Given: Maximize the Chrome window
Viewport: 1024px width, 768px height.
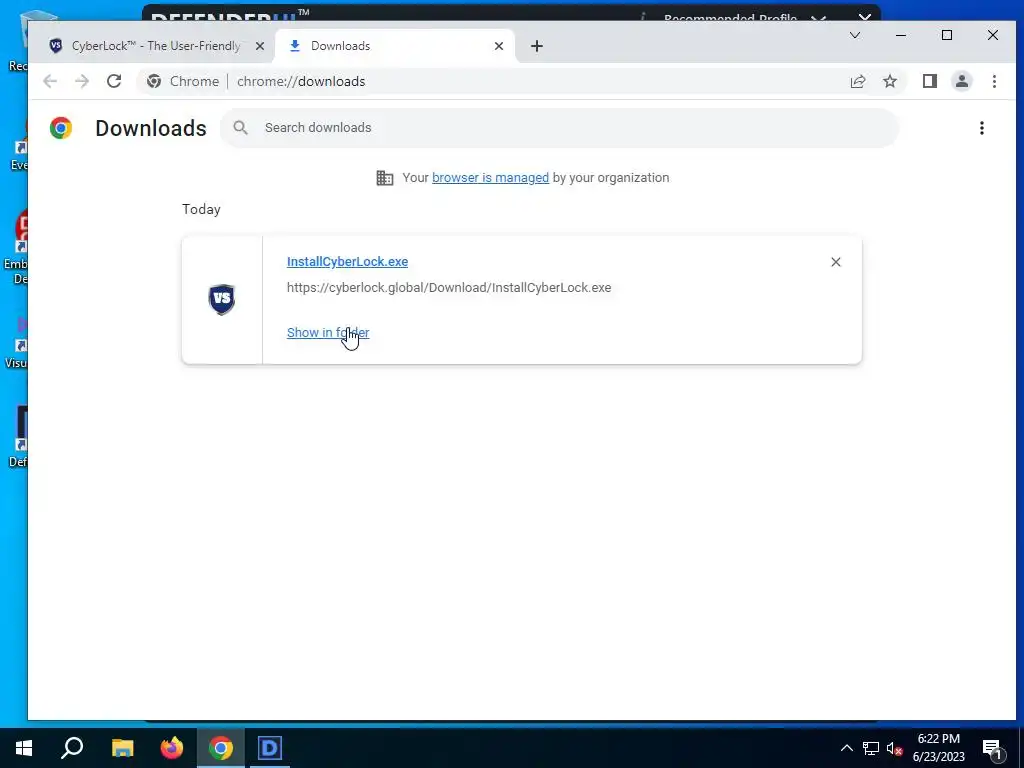Looking at the screenshot, I should tap(947, 35).
